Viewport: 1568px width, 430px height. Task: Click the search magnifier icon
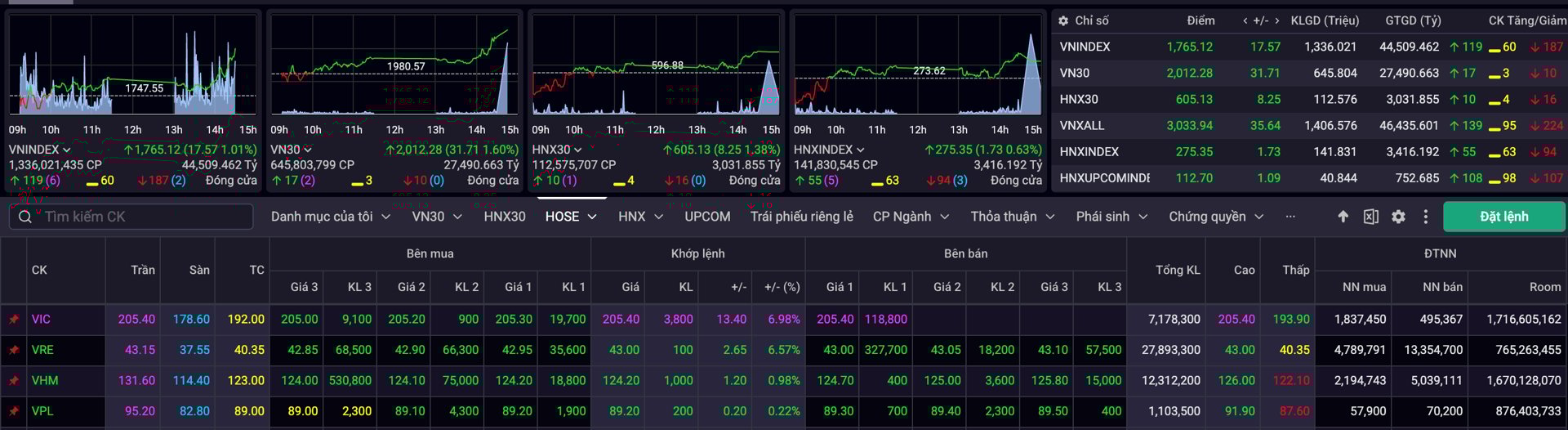tap(25, 217)
